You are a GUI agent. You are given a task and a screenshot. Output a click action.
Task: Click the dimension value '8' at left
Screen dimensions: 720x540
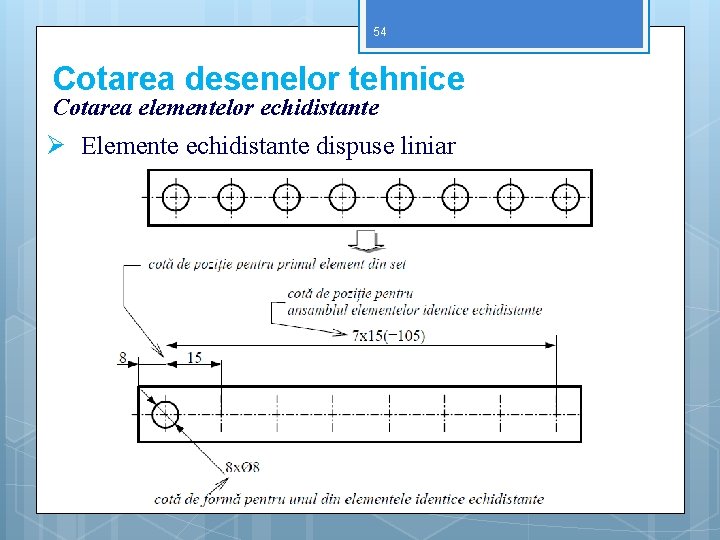(x=123, y=357)
